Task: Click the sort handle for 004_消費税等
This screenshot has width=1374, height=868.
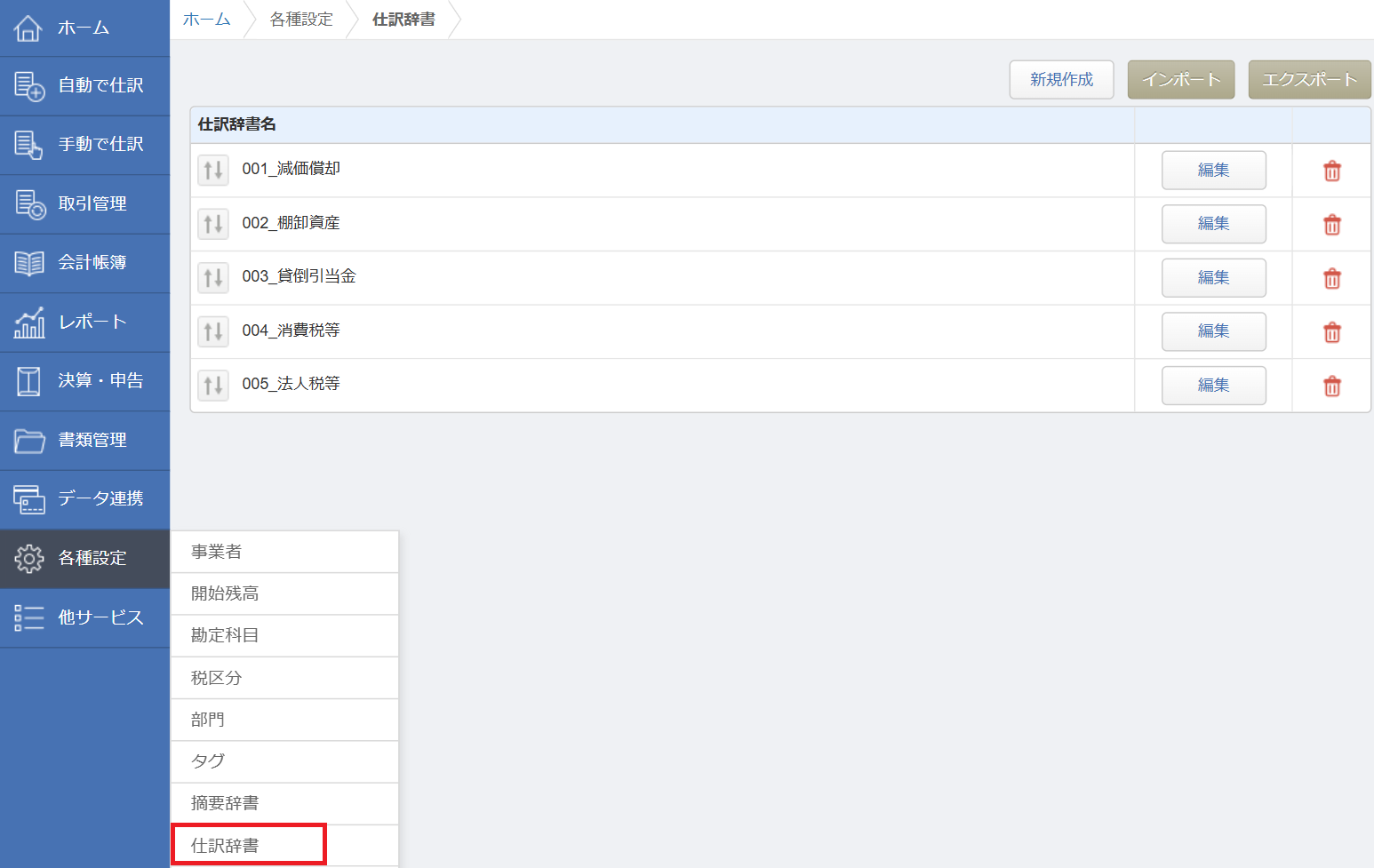Action: (x=213, y=331)
